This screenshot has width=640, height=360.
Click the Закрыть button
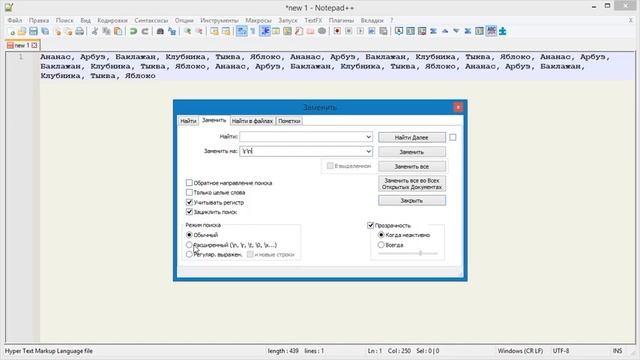pos(411,200)
